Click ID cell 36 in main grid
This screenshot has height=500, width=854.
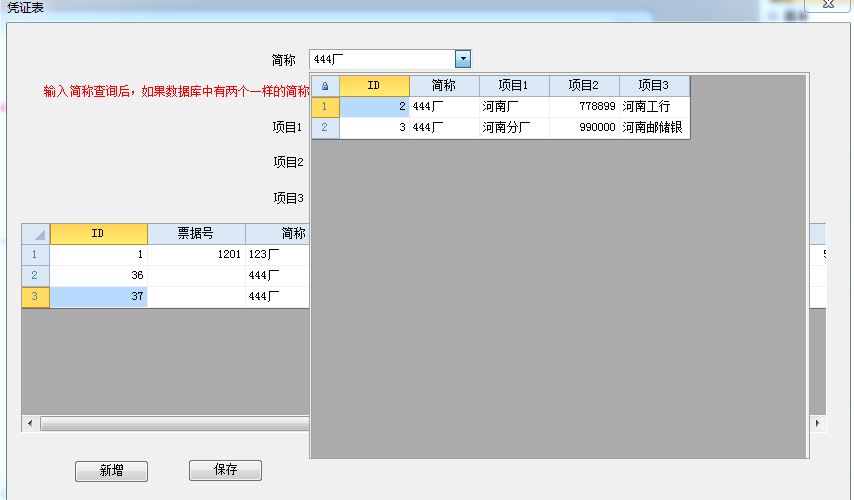pos(99,276)
